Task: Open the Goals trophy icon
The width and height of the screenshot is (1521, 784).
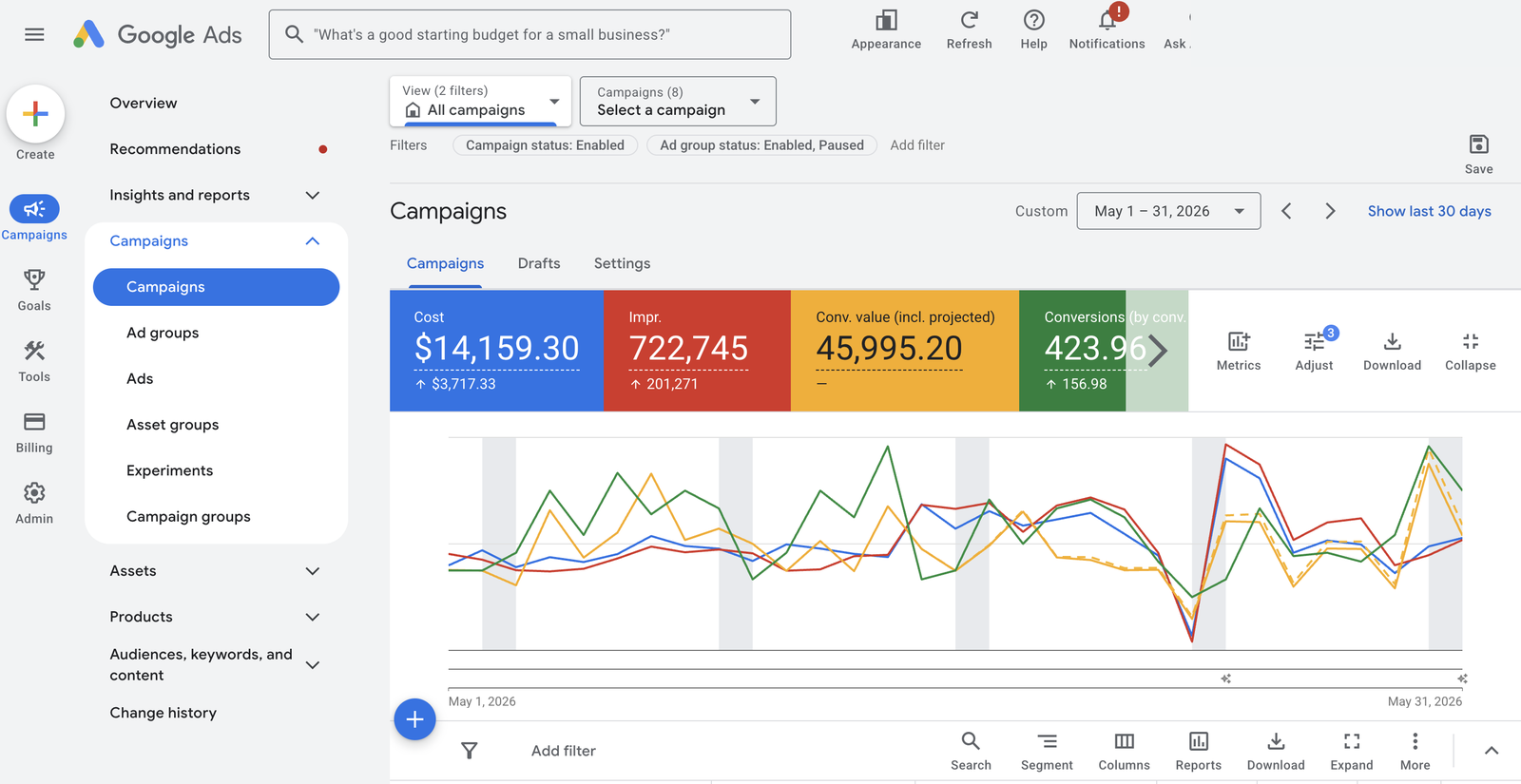Action: coord(34,279)
